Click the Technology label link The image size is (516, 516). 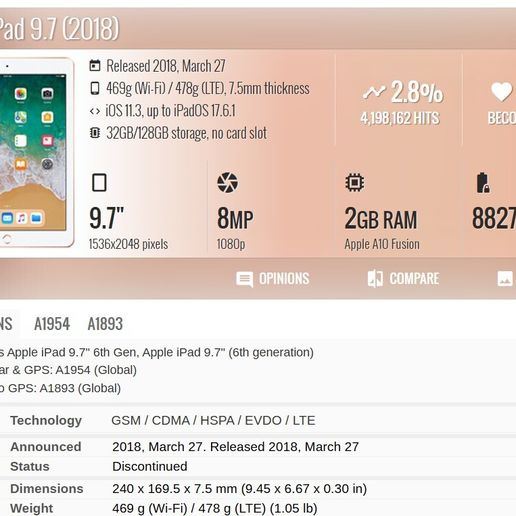[x=46, y=420]
